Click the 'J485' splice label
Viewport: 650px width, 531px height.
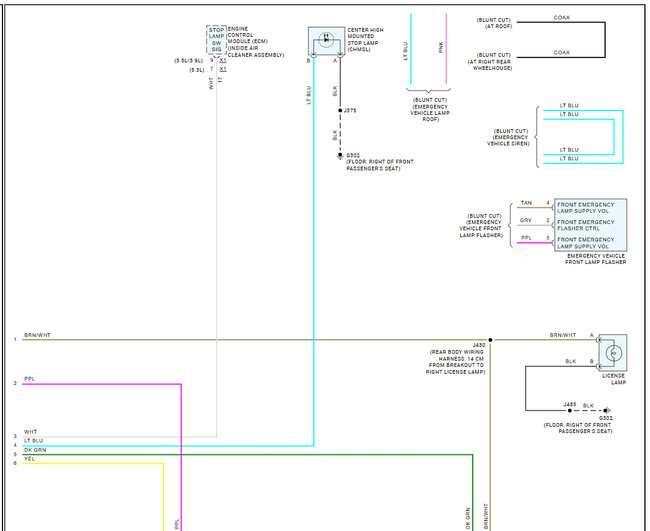tap(570, 405)
